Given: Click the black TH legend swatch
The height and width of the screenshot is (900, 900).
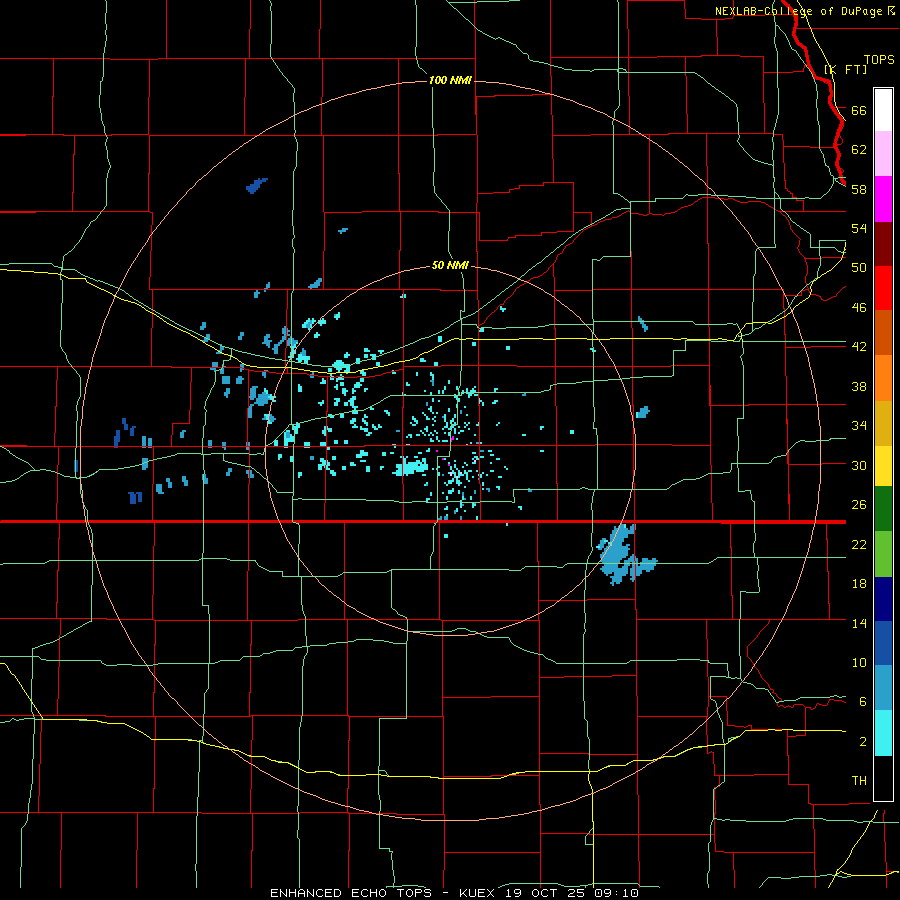Looking at the screenshot, I should pos(883,777).
